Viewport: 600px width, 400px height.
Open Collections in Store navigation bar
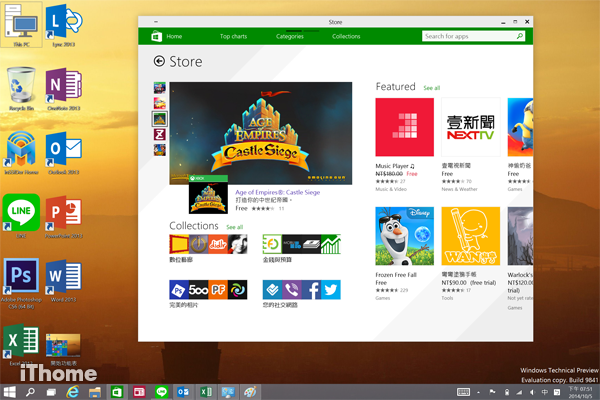click(346, 36)
